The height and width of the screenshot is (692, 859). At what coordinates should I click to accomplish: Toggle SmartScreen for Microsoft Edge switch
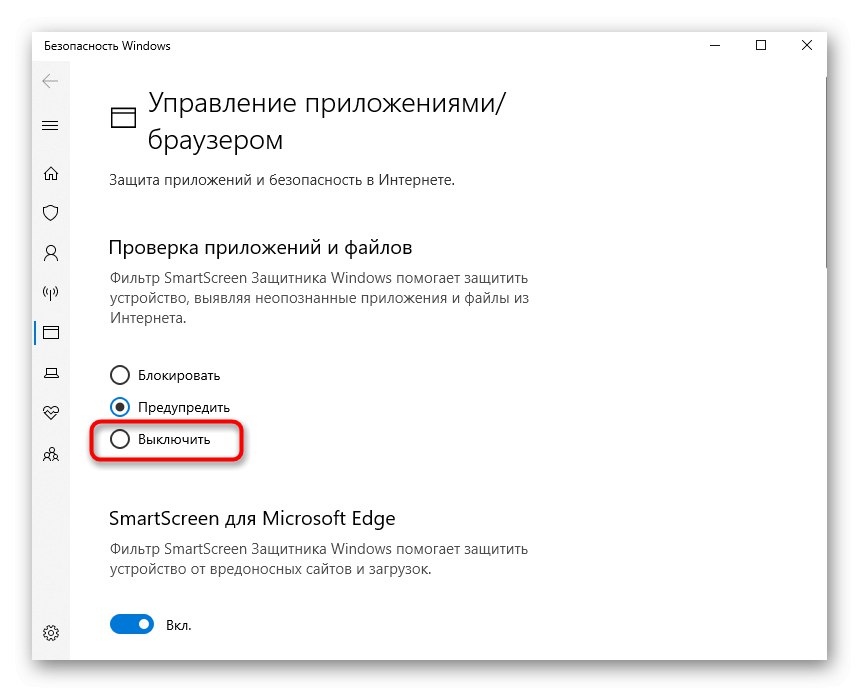[x=132, y=625]
